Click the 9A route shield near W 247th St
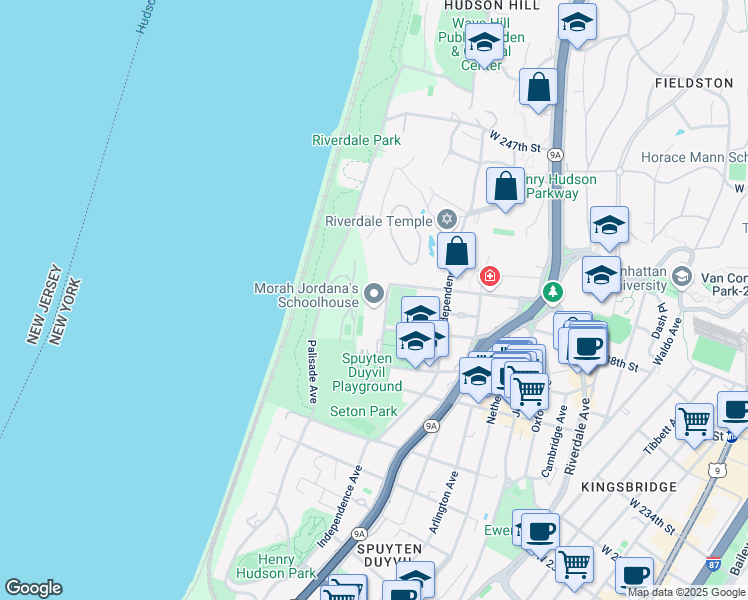Viewport: 748px width, 600px height. (x=555, y=155)
